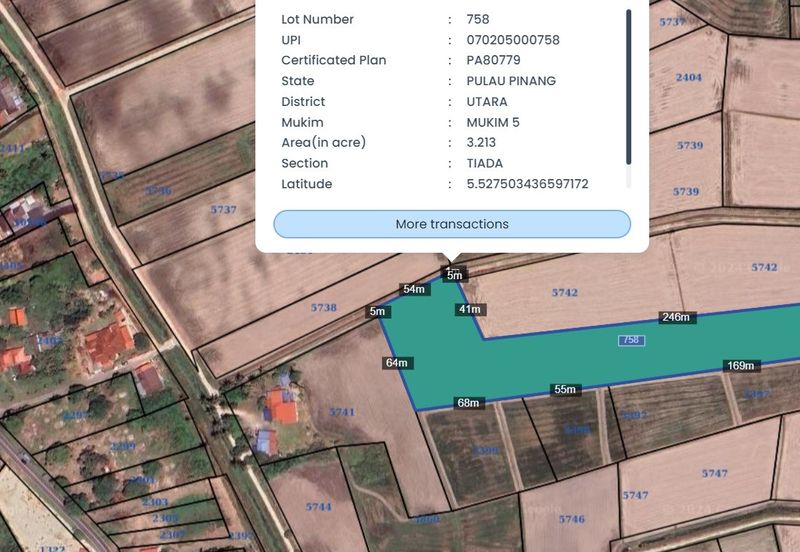800x552 pixels.
Task: Click the 246m boundary measurement label
Action: click(675, 317)
